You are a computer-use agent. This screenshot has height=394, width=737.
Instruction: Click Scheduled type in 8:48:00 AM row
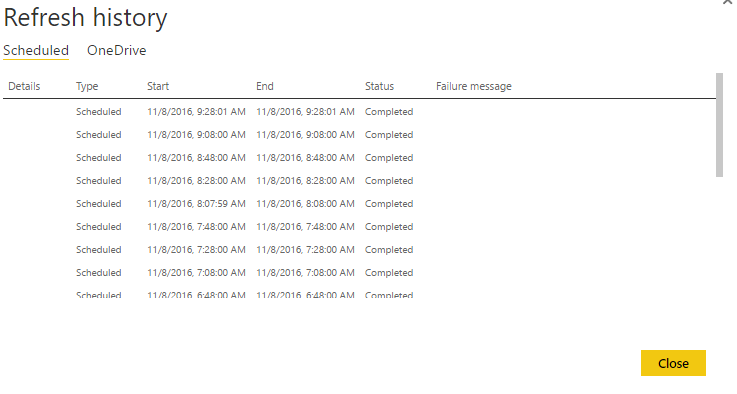(99, 158)
